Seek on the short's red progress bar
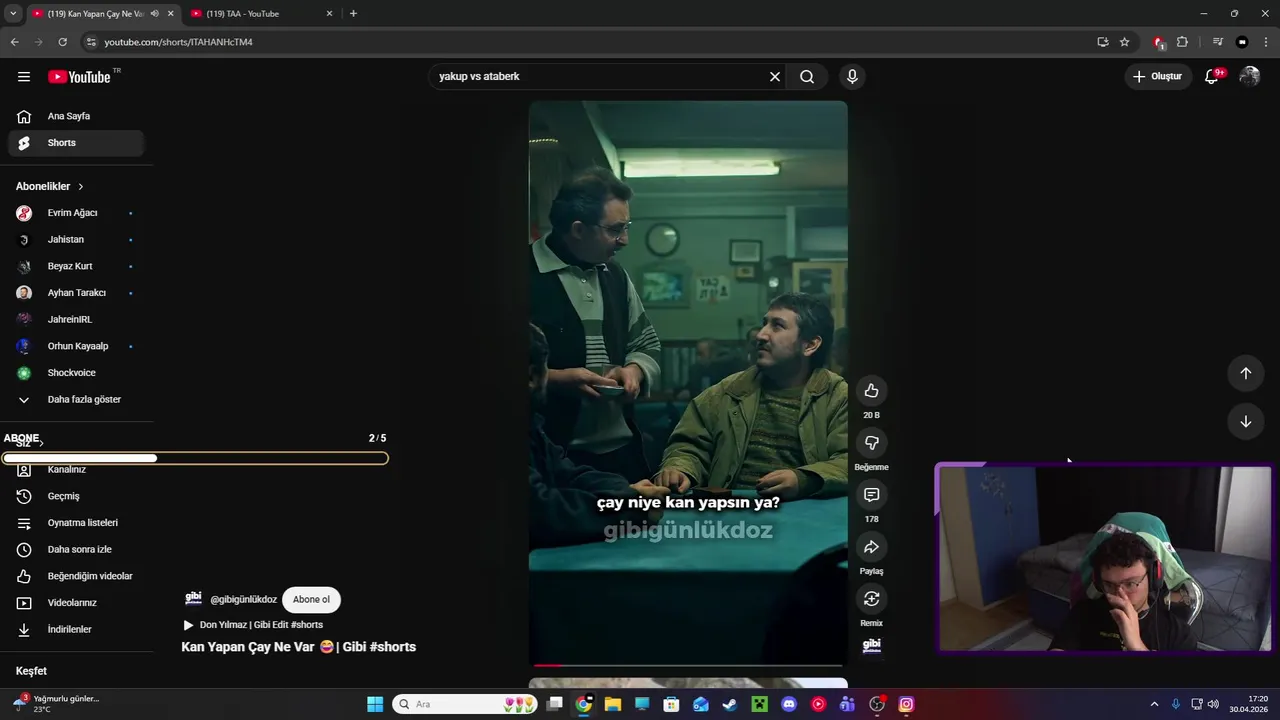The width and height of the screenshot is (1280, 720). tap(688, 665)
